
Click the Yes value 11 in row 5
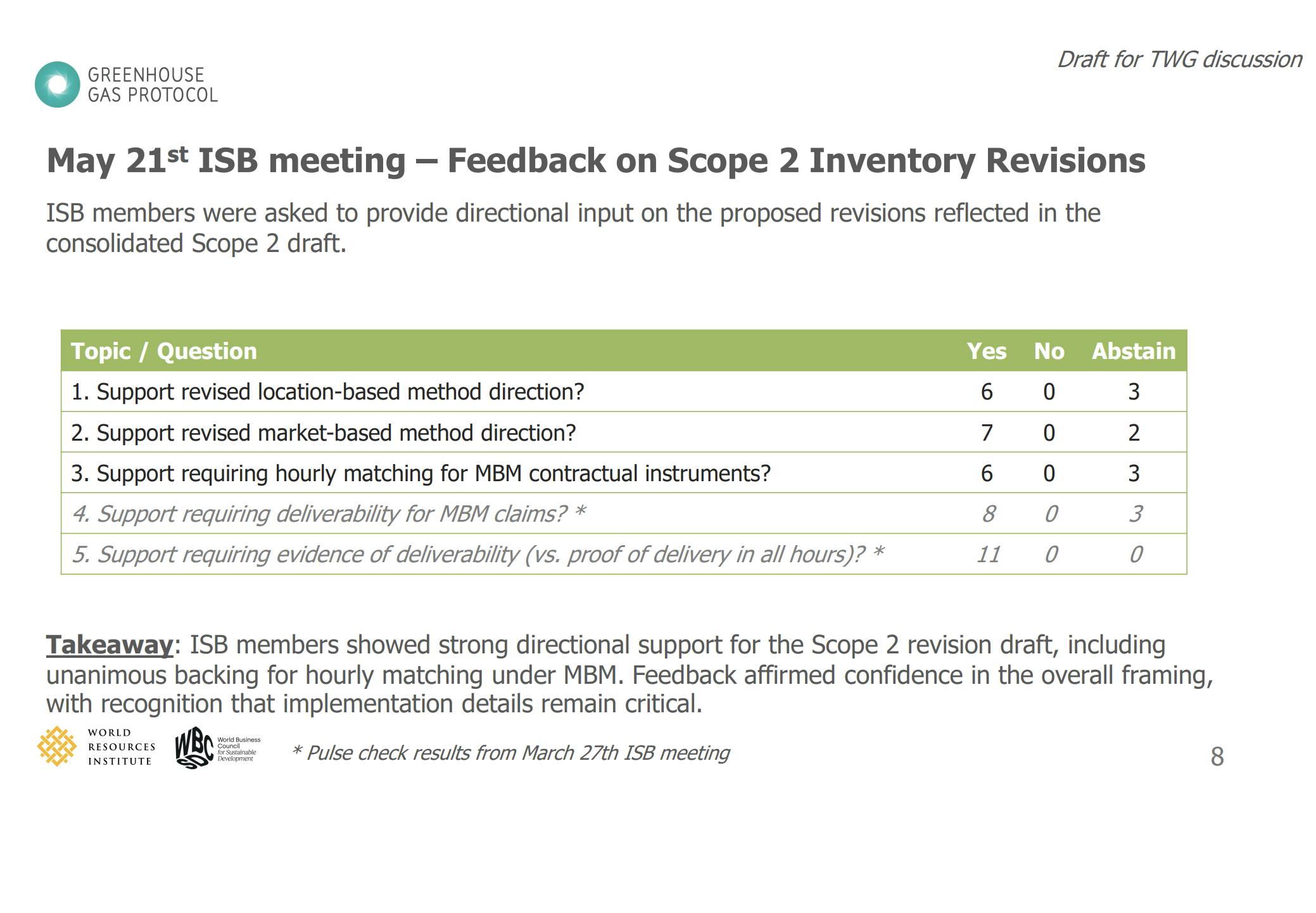tap(987, 555)
